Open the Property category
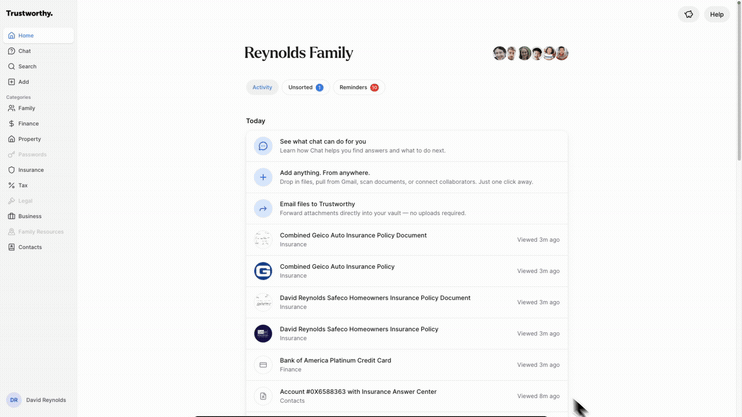742x417 pixels. pyautogui.click(x=29, y=139)
